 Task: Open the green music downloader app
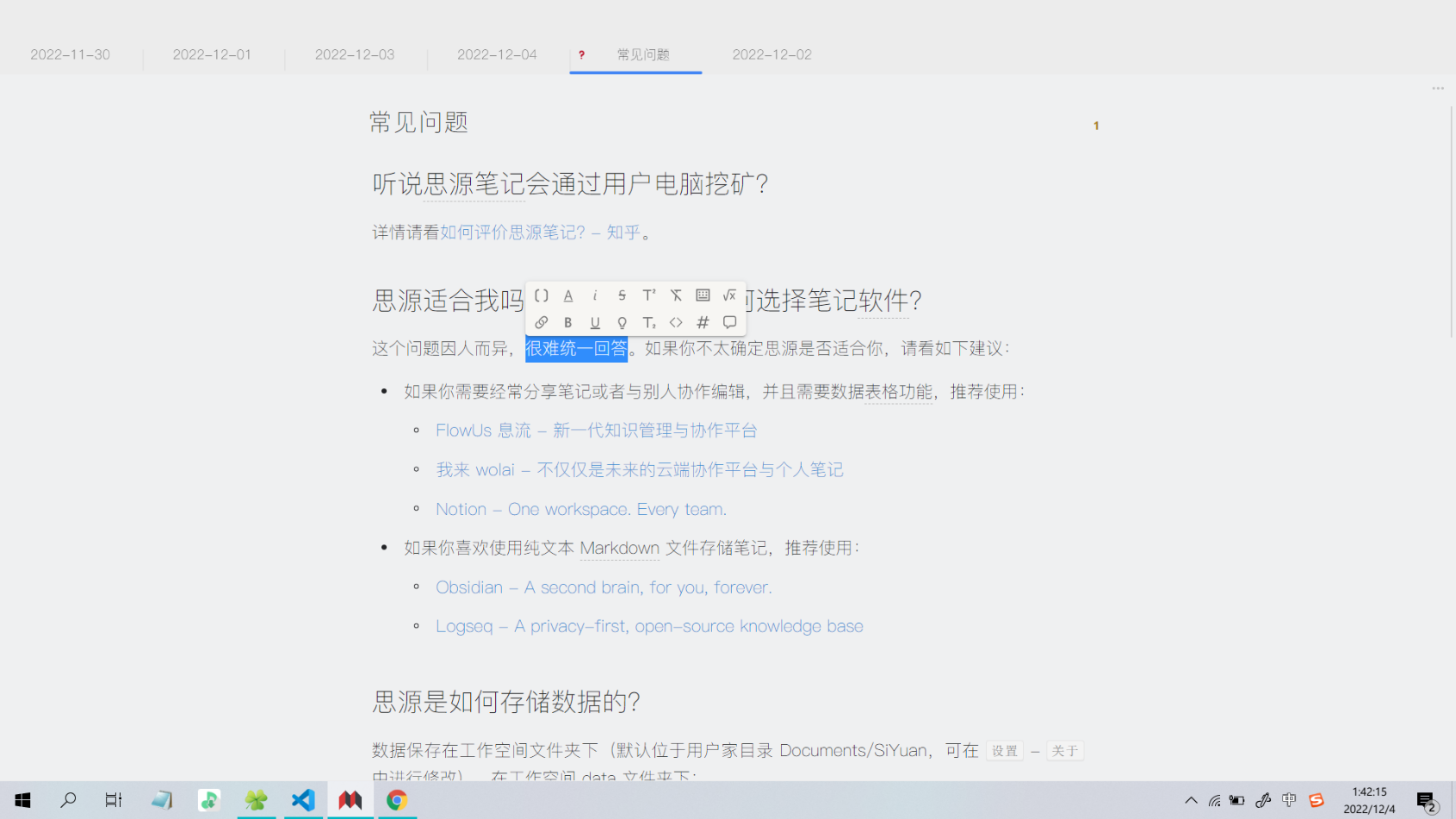208,800
